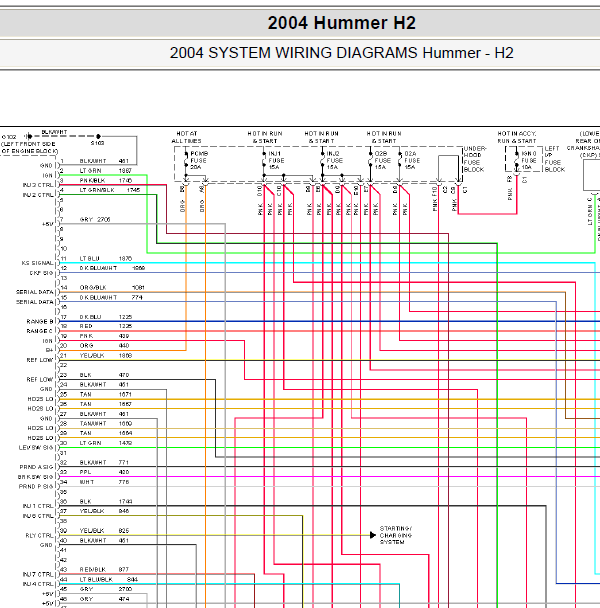
Task: Click the HOT IN ACCY, RUN & START label
Action: coord(517,137)
